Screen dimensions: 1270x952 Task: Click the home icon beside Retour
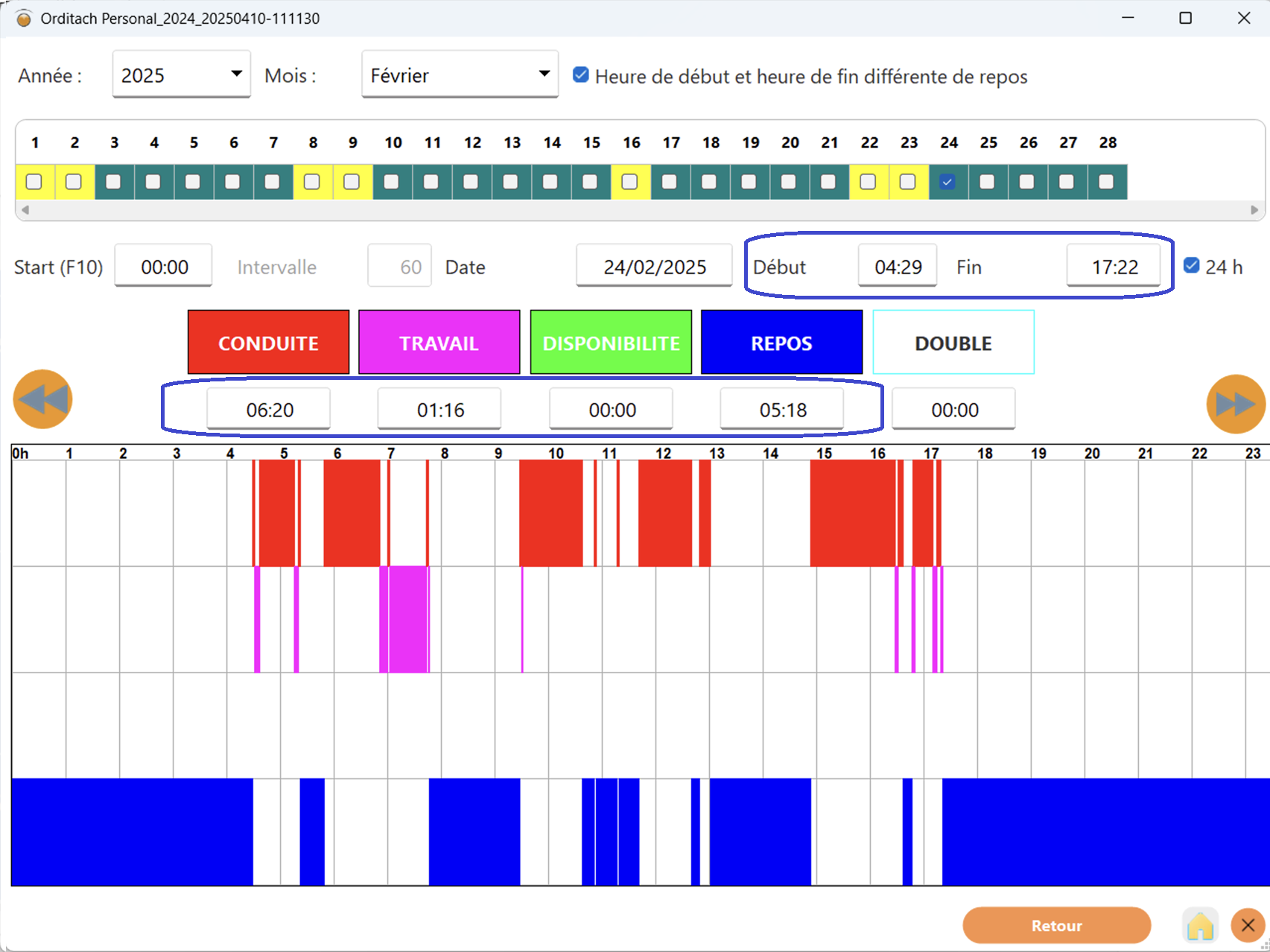pyautogui.click(x=1200, y=926)
